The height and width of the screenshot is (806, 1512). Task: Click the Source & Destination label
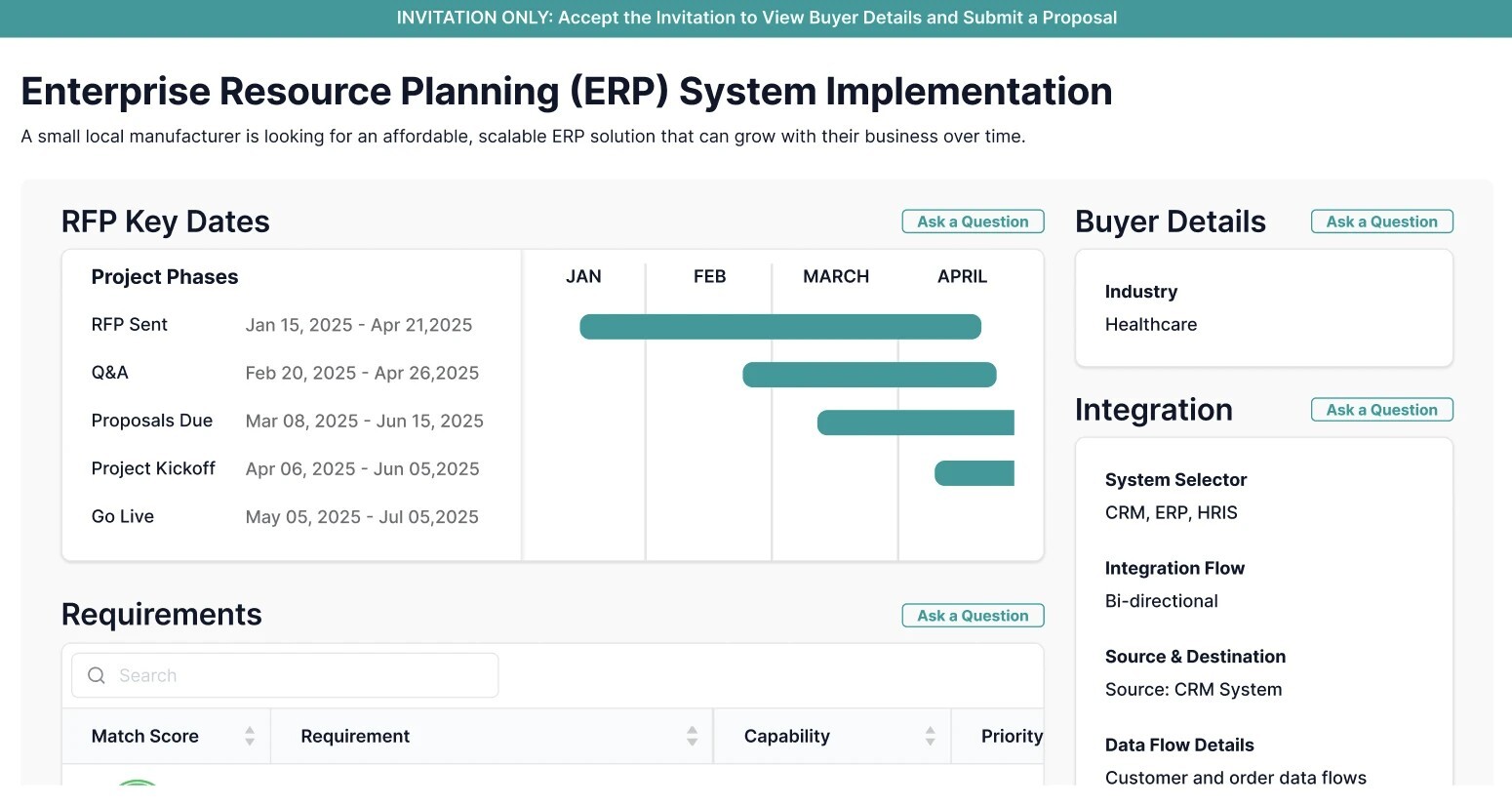1196,656
